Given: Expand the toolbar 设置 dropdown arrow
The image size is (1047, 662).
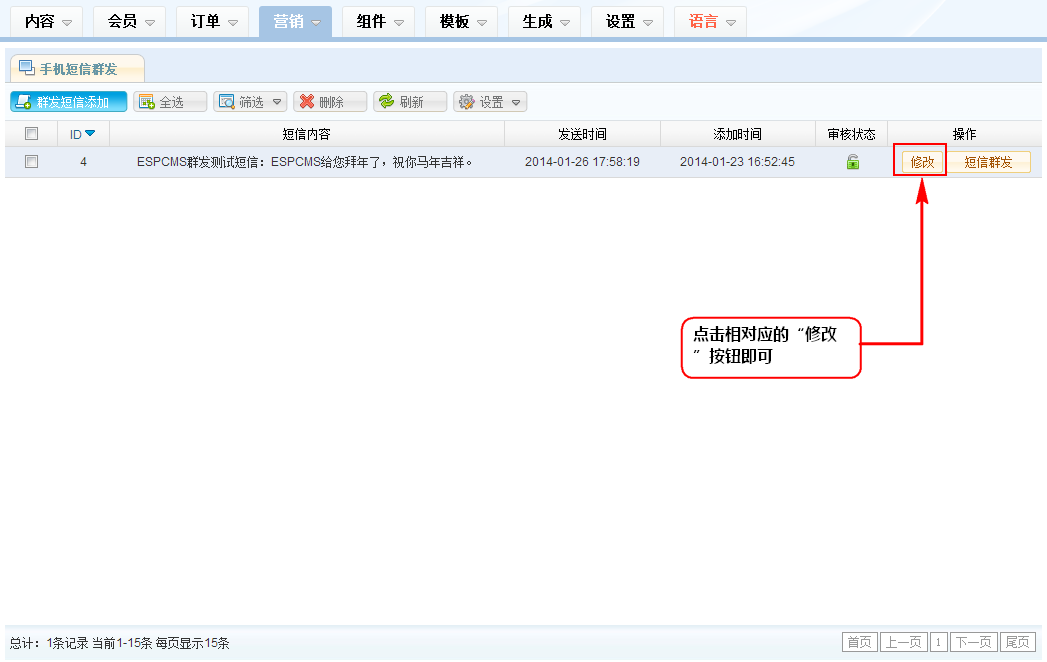Looking at the screenshot, I should tap(516, 102).
